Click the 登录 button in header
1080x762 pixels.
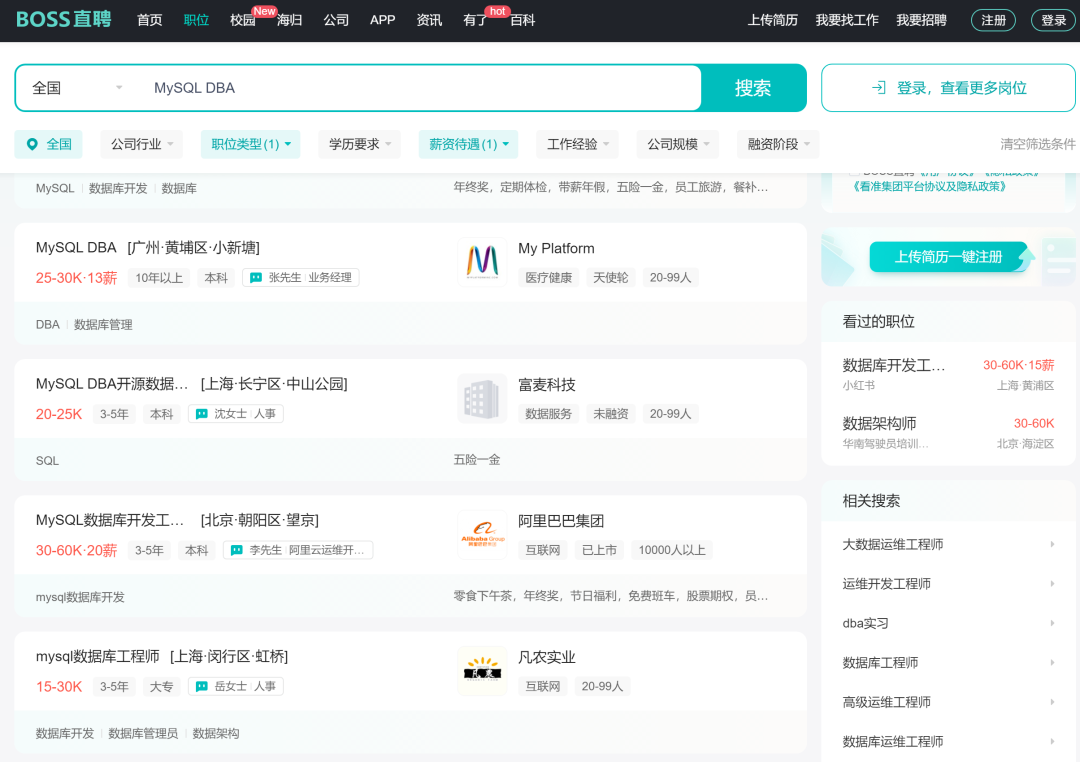[x=1053, y=20]
